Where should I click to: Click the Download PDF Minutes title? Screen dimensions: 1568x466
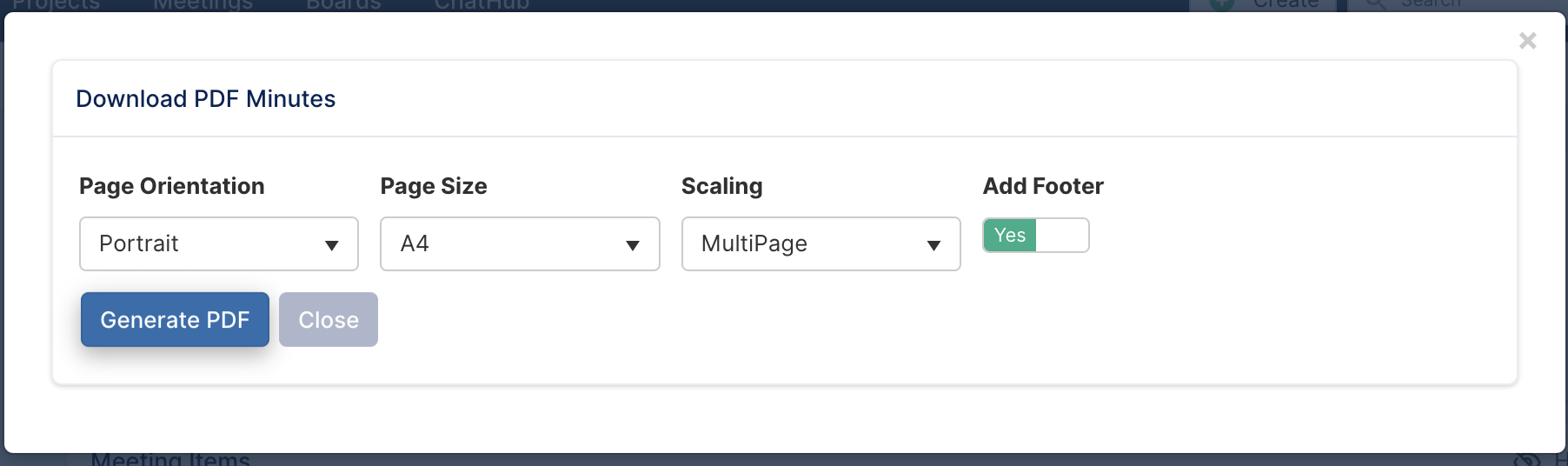click(206, 98)
